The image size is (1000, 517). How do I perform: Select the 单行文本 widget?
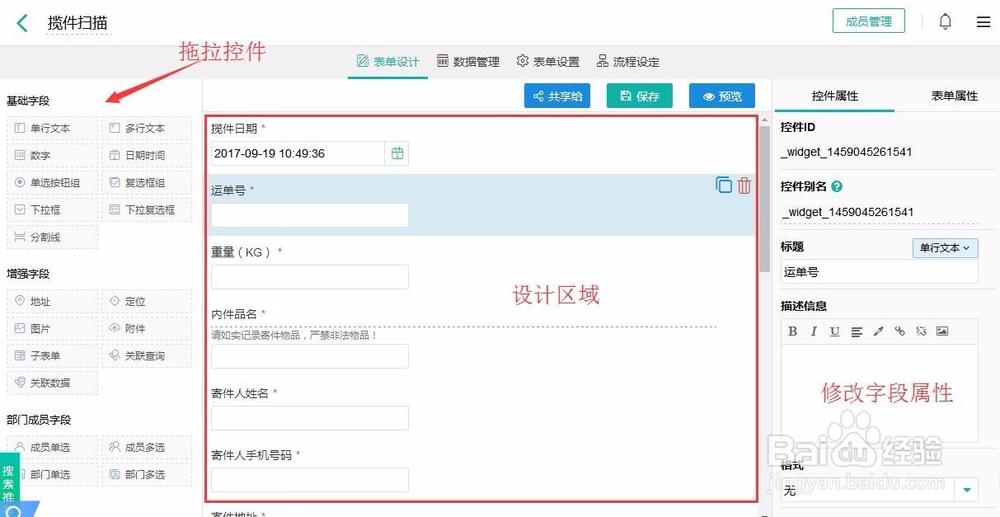tap(52, 128)
